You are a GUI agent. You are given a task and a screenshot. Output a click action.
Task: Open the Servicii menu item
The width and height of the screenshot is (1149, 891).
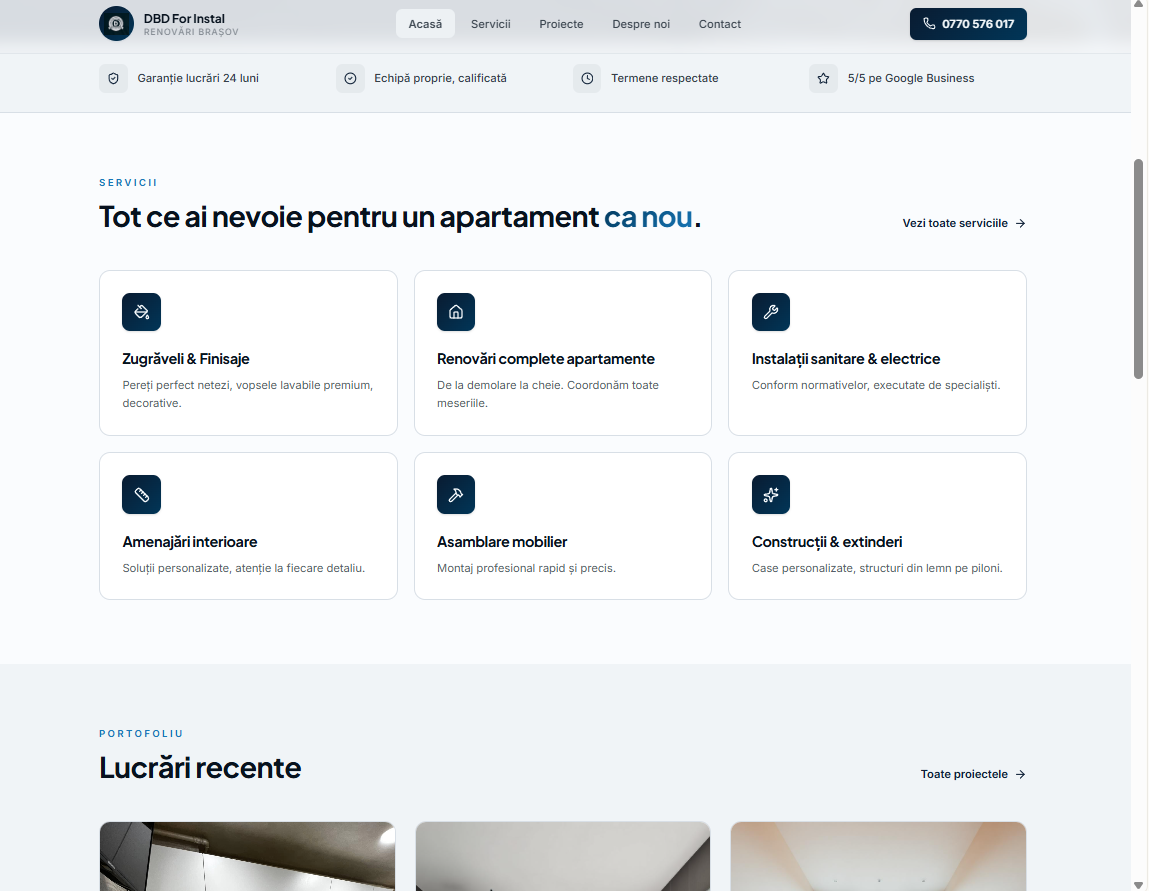click(490, 23)
